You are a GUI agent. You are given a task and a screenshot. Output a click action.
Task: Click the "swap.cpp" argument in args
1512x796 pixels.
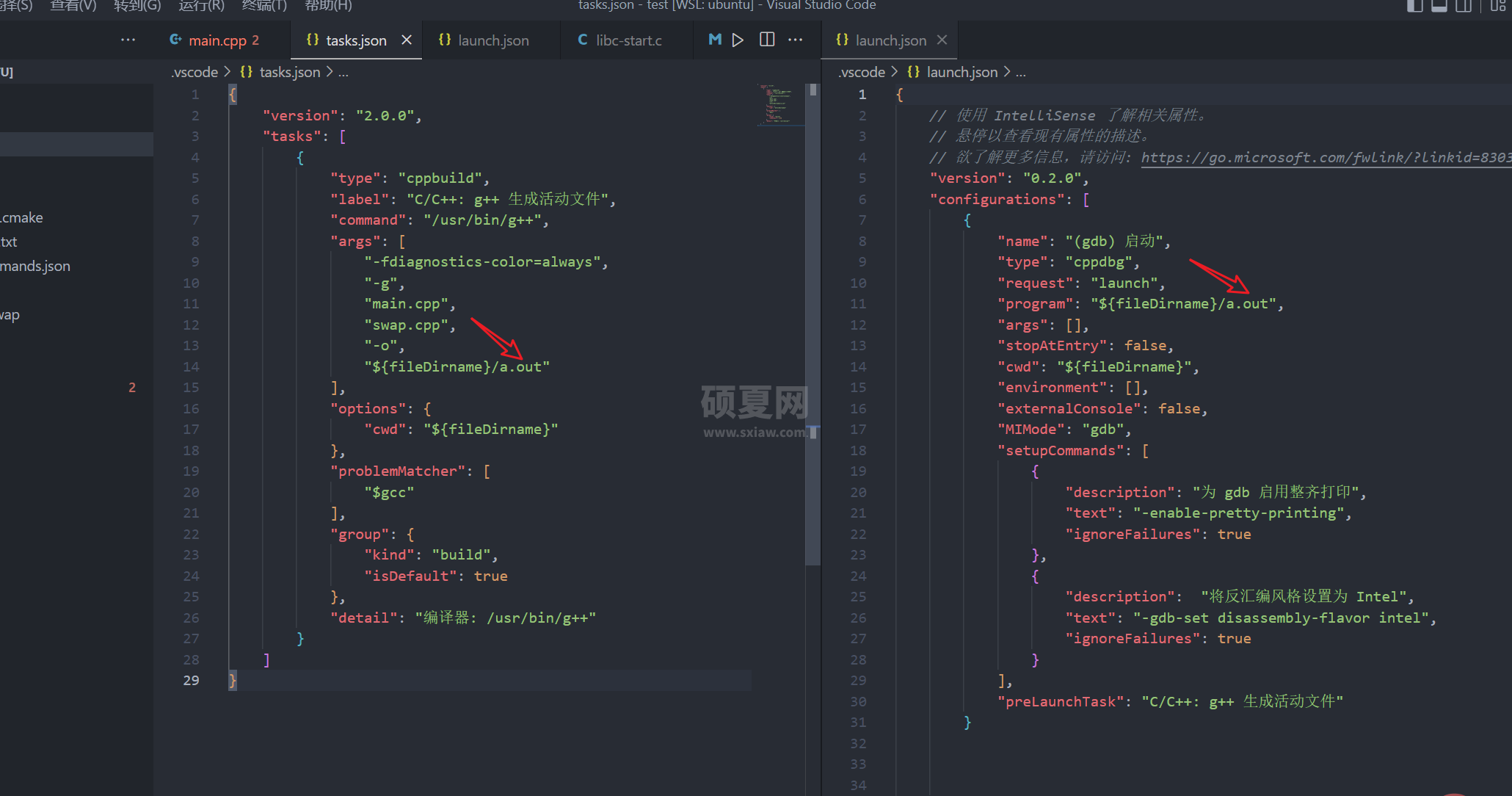tap(406, 325)
